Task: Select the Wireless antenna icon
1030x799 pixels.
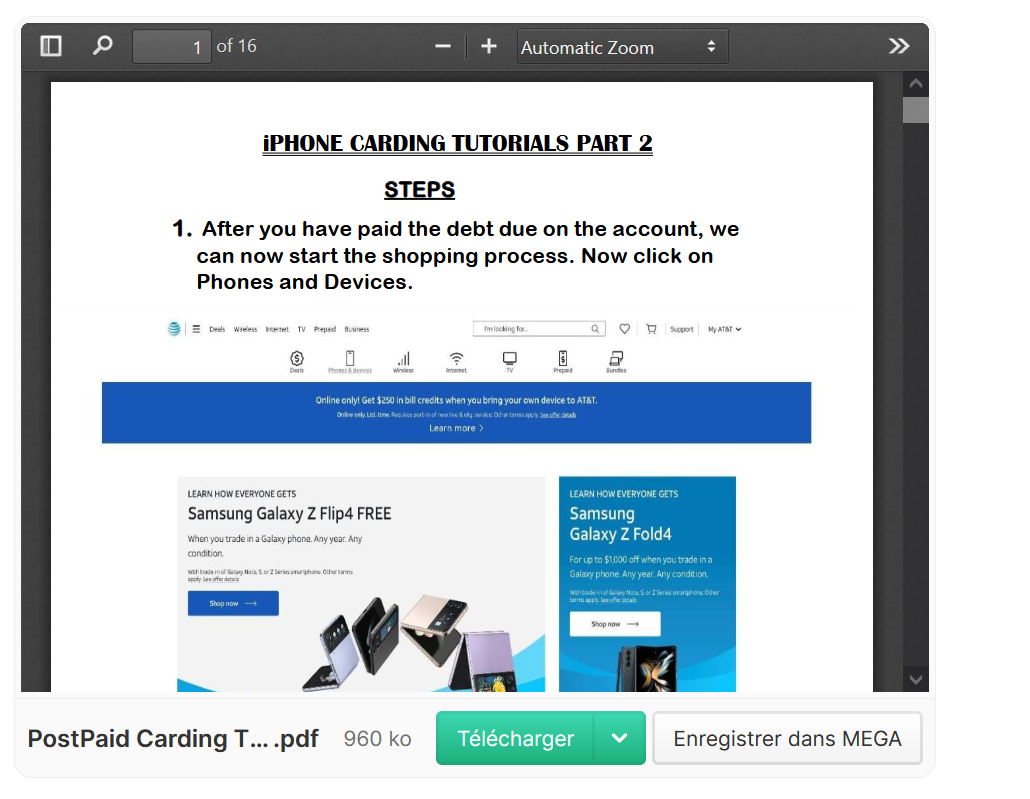Action: [x=403, y=360]
